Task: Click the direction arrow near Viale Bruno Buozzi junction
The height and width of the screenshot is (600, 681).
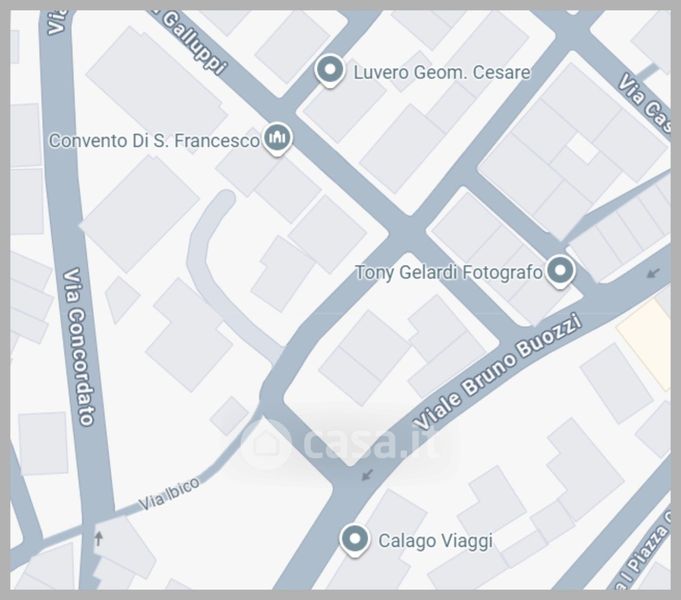Action: [x=367, y=474]
